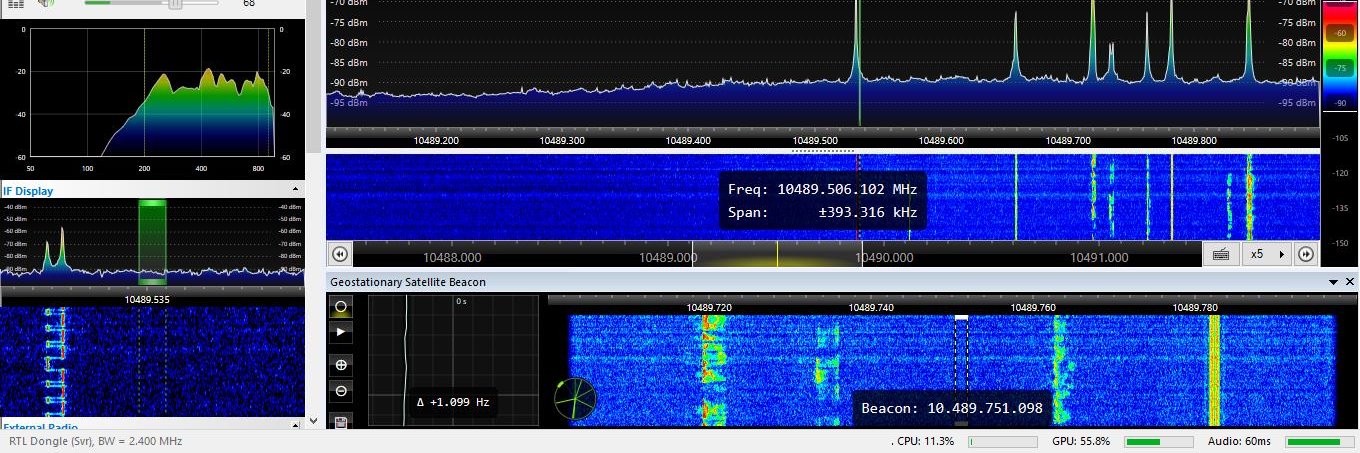
Task: Open the Geostationary Satellite Beacon panel options arrow
Action: [x=1334, y=282]
